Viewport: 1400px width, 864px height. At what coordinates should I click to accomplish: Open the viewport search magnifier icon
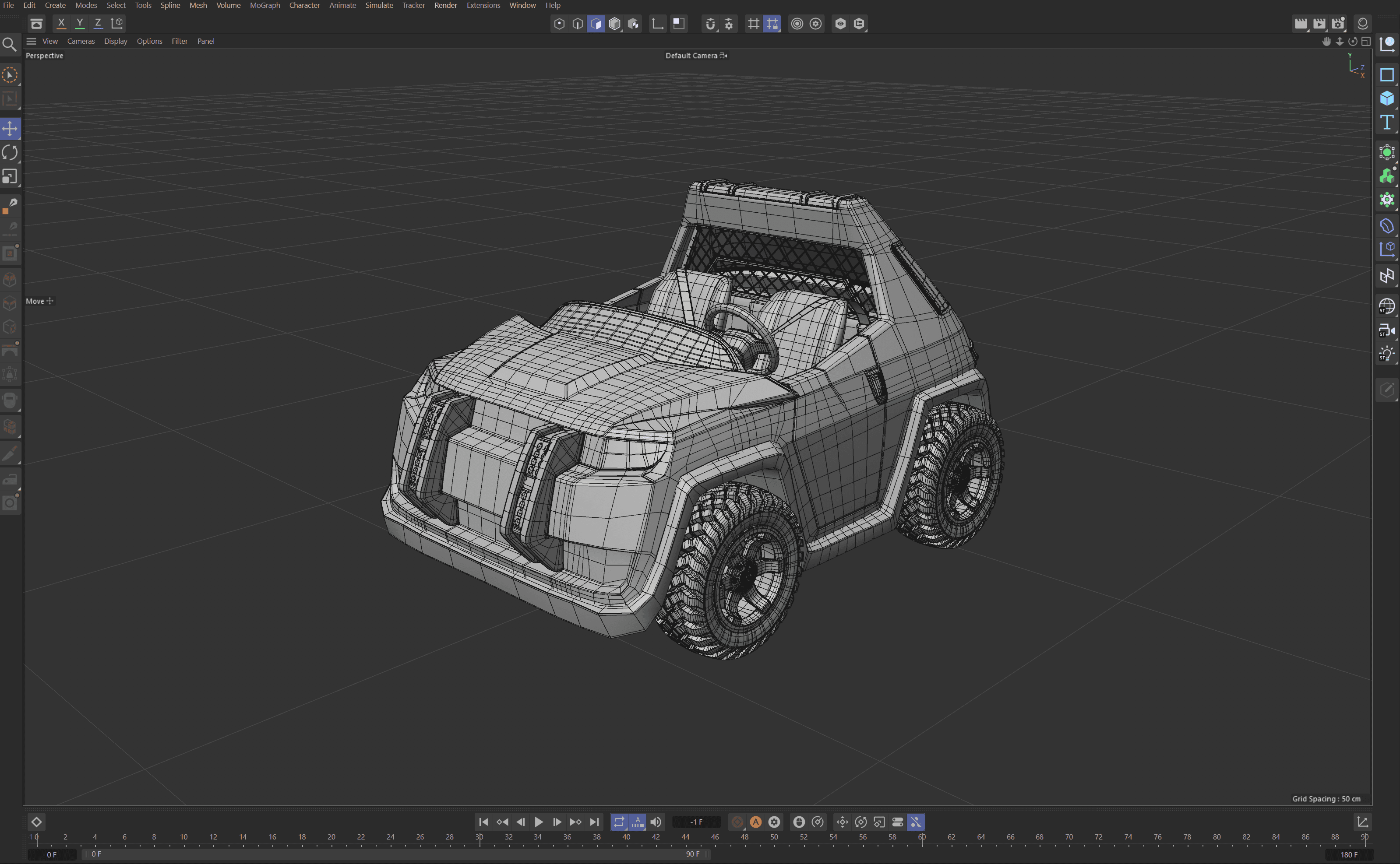click(9, 44)
